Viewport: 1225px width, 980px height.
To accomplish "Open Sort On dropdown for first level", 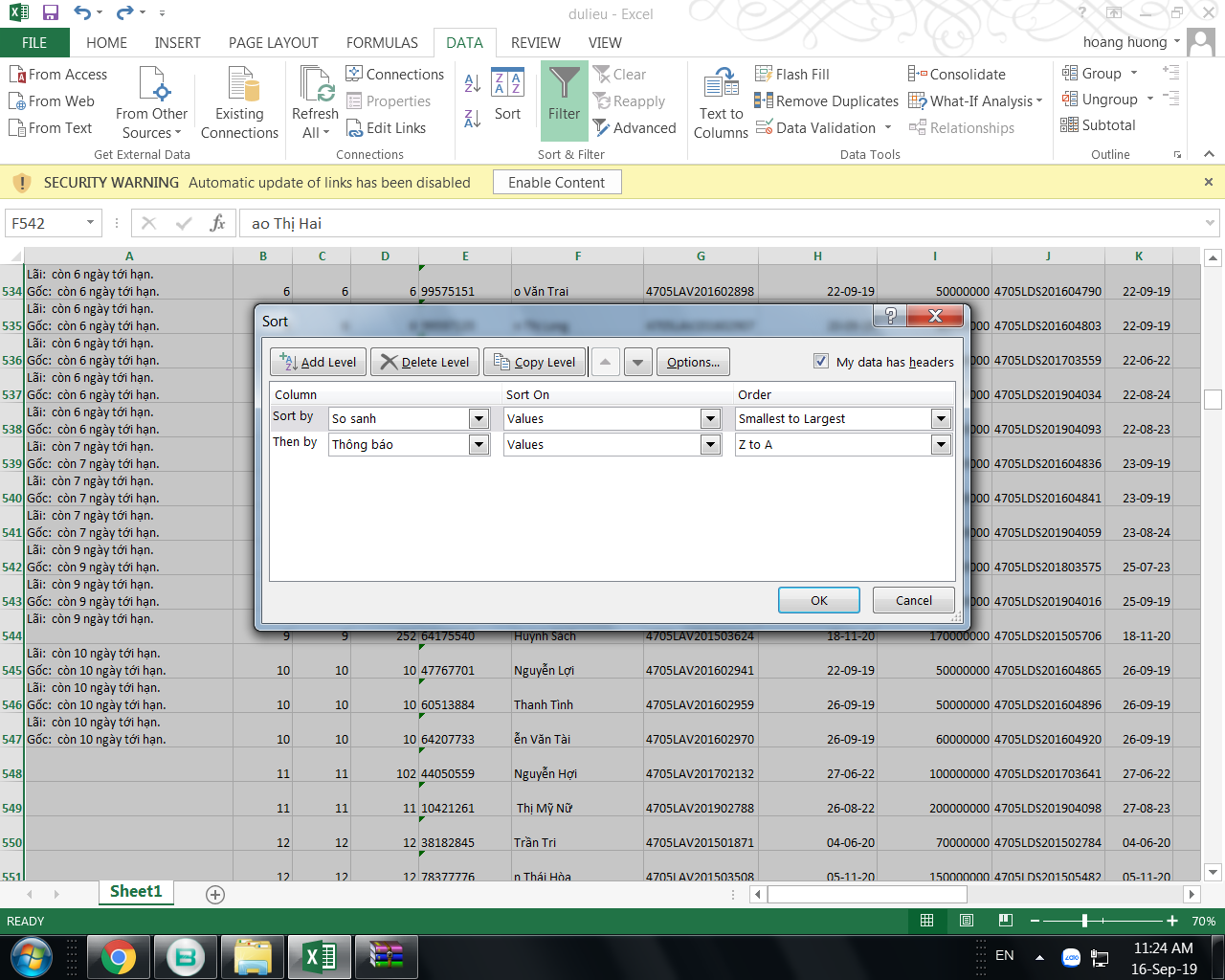I will [x=710, y=418].
